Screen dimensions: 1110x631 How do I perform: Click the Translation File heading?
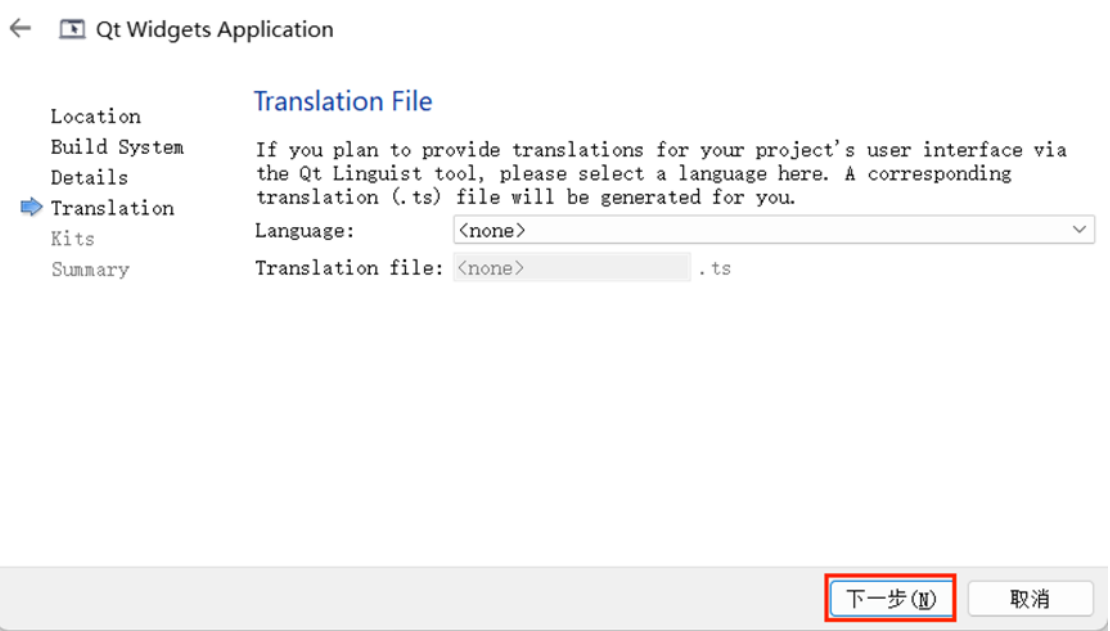tap(343, 101)
